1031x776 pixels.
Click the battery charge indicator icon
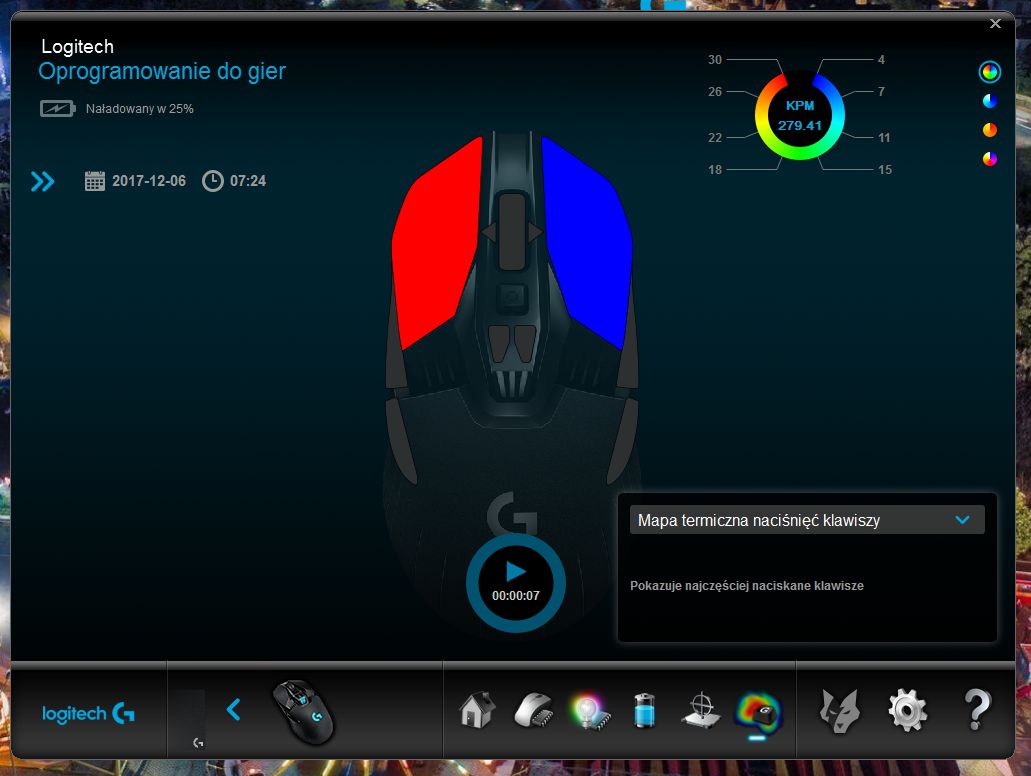tap(58, 109)
